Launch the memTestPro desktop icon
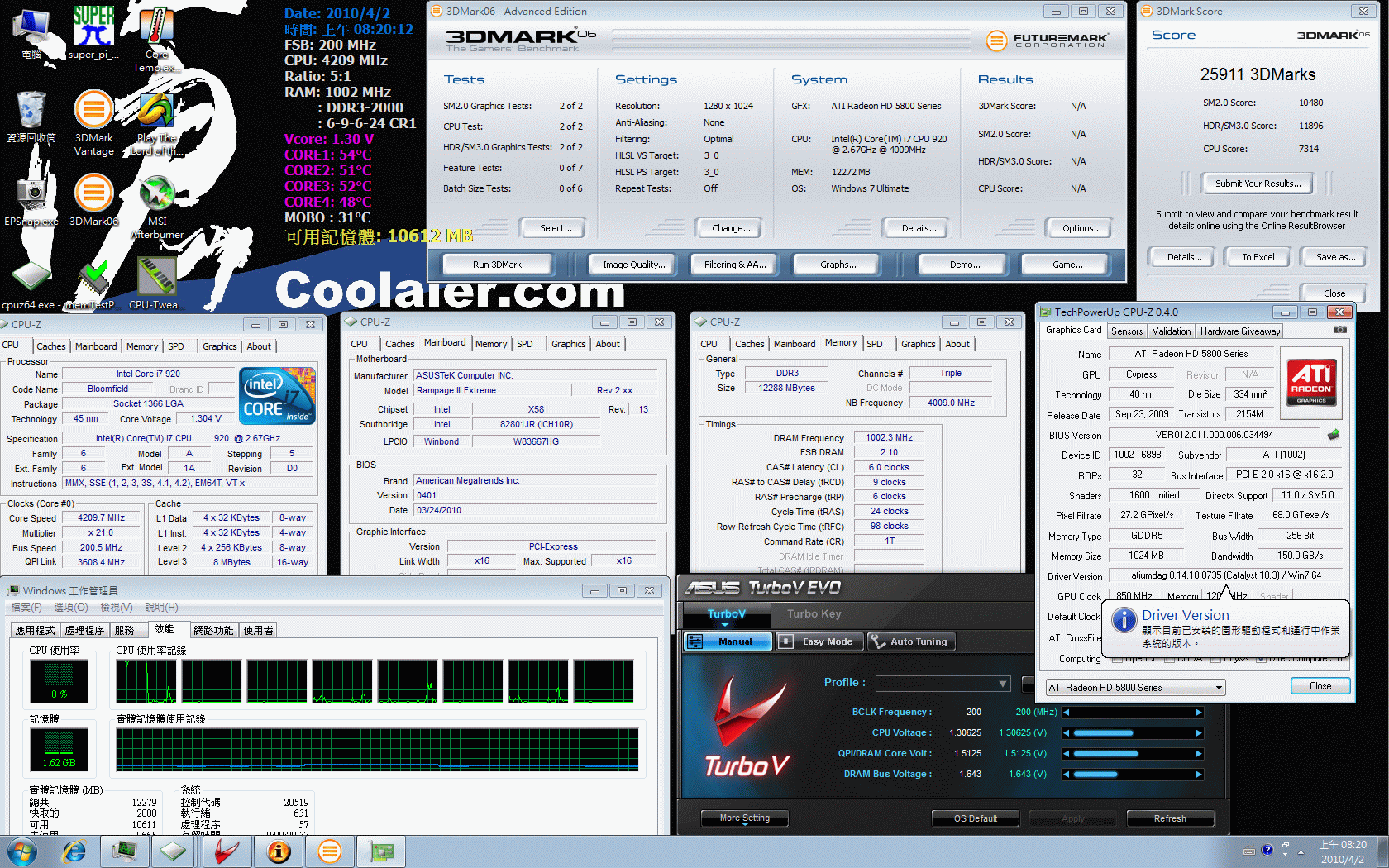 point(93,284)
